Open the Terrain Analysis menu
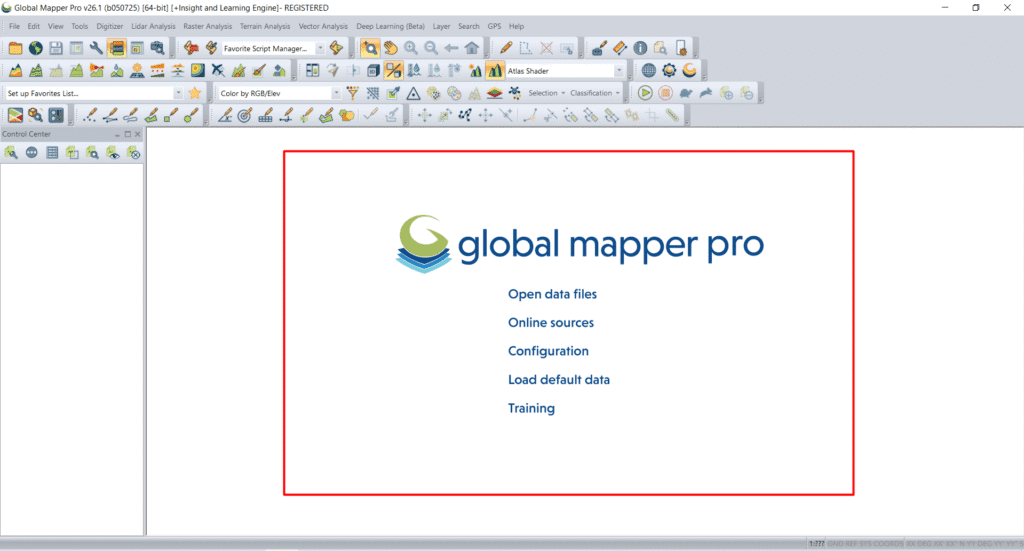Screen dimensions: 1024x551 (264, 26)
